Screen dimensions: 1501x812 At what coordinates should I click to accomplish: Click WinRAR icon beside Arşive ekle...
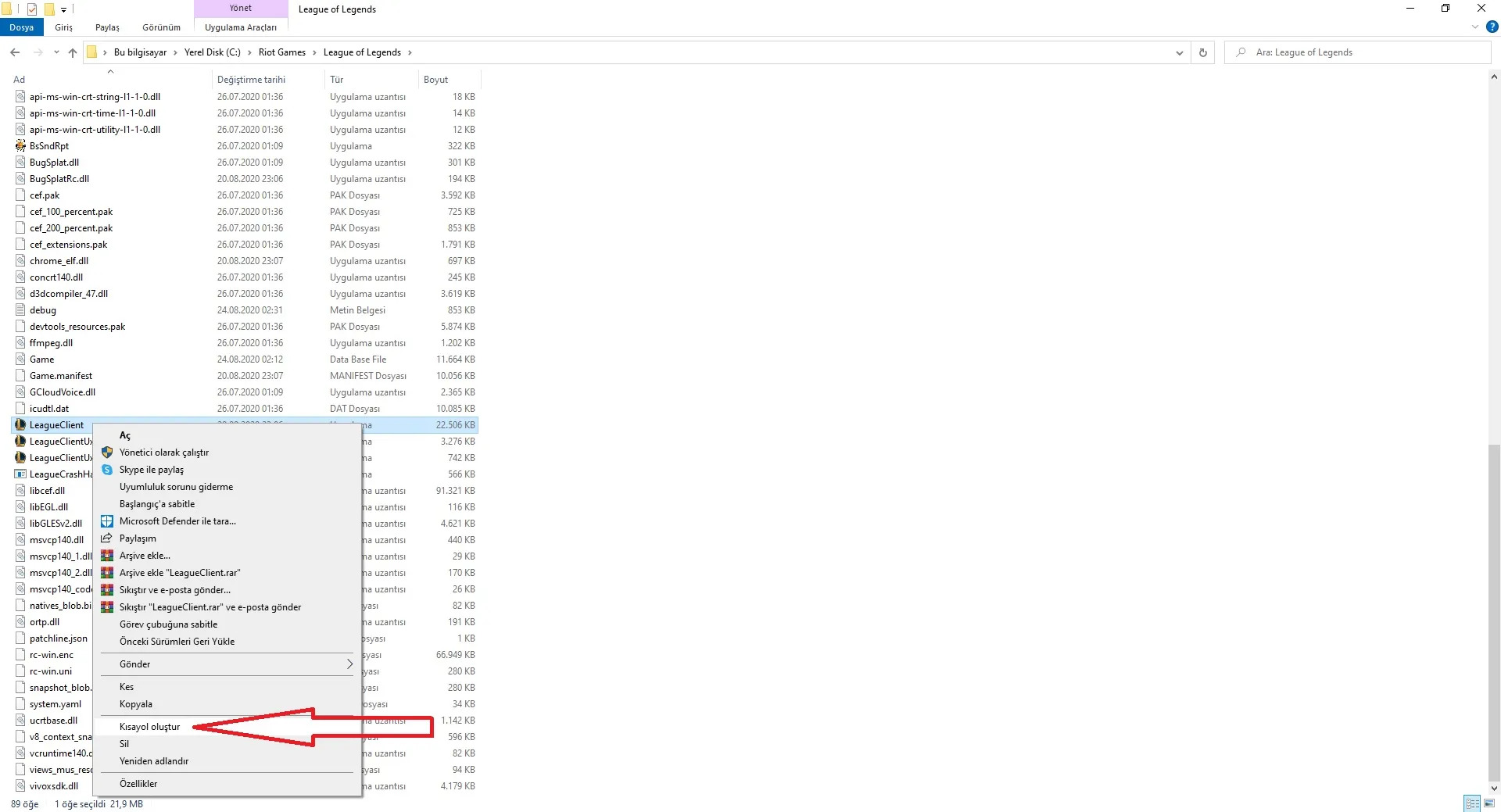(107, 556)
